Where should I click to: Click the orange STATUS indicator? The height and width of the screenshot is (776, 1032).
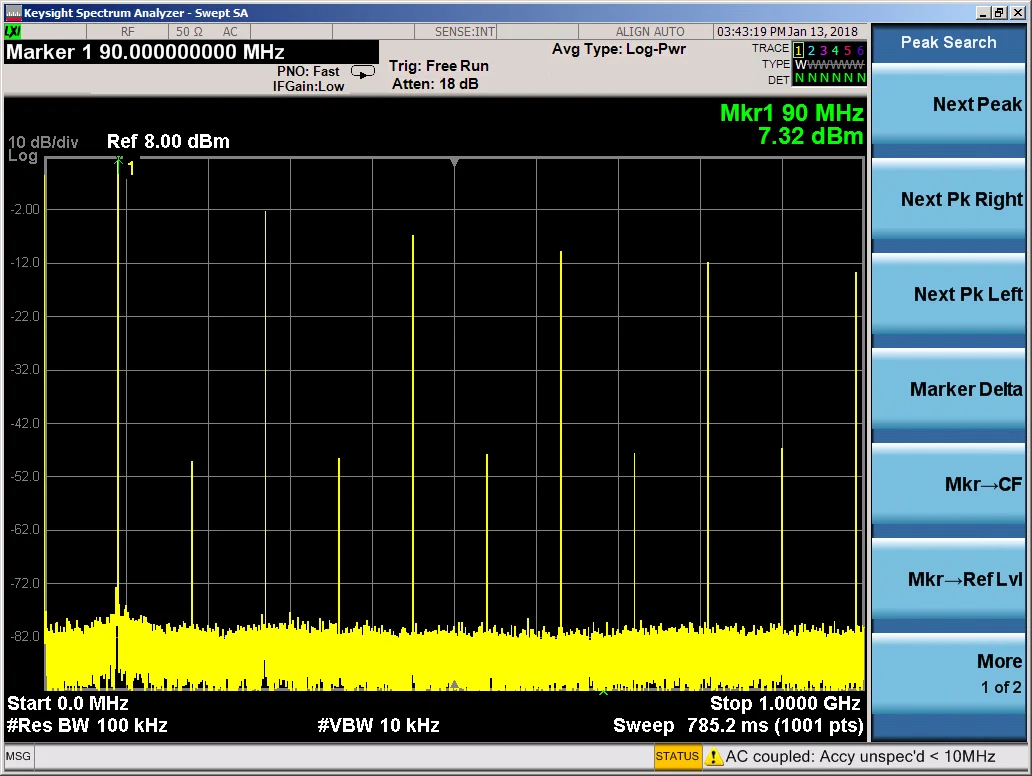[x=677, y=757]
